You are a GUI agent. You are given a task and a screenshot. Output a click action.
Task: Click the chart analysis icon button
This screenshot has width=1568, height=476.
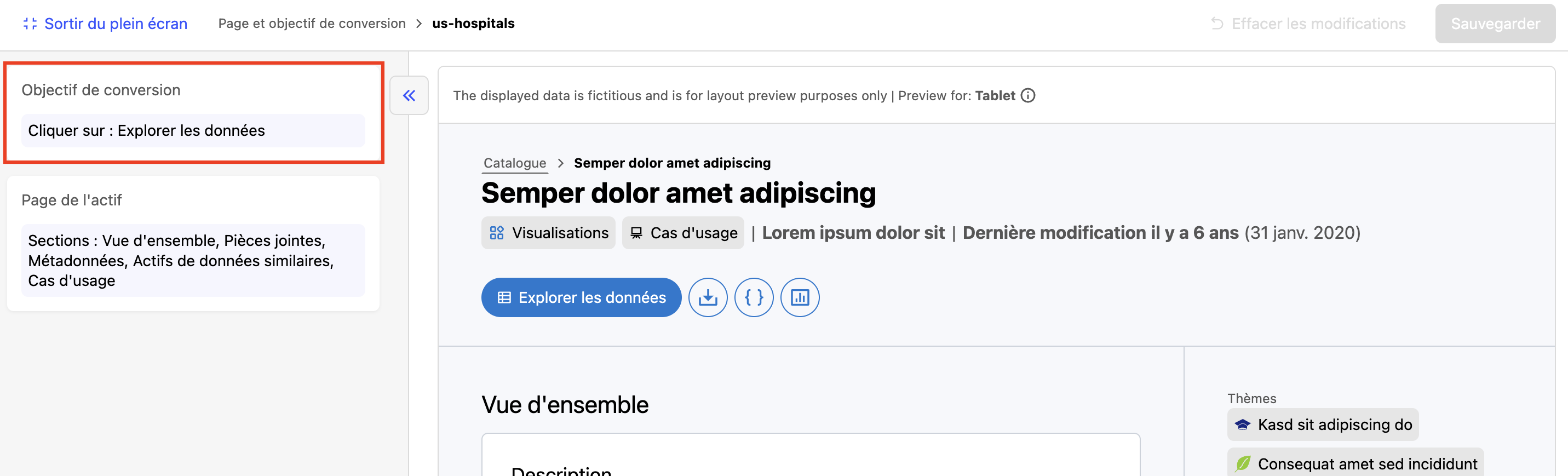click(x=799, y=297)
